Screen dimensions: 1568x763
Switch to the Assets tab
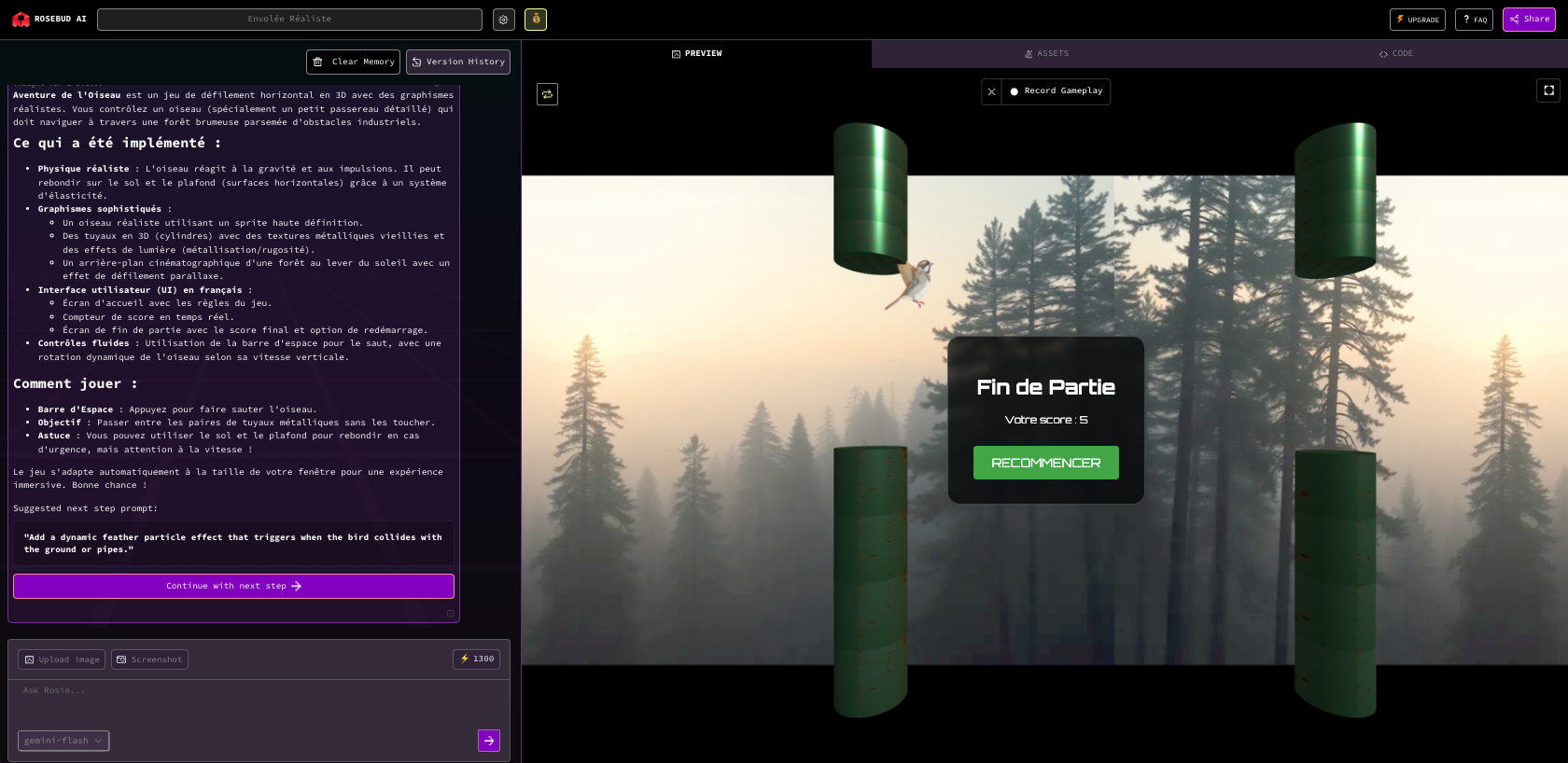coord(1045,54)
